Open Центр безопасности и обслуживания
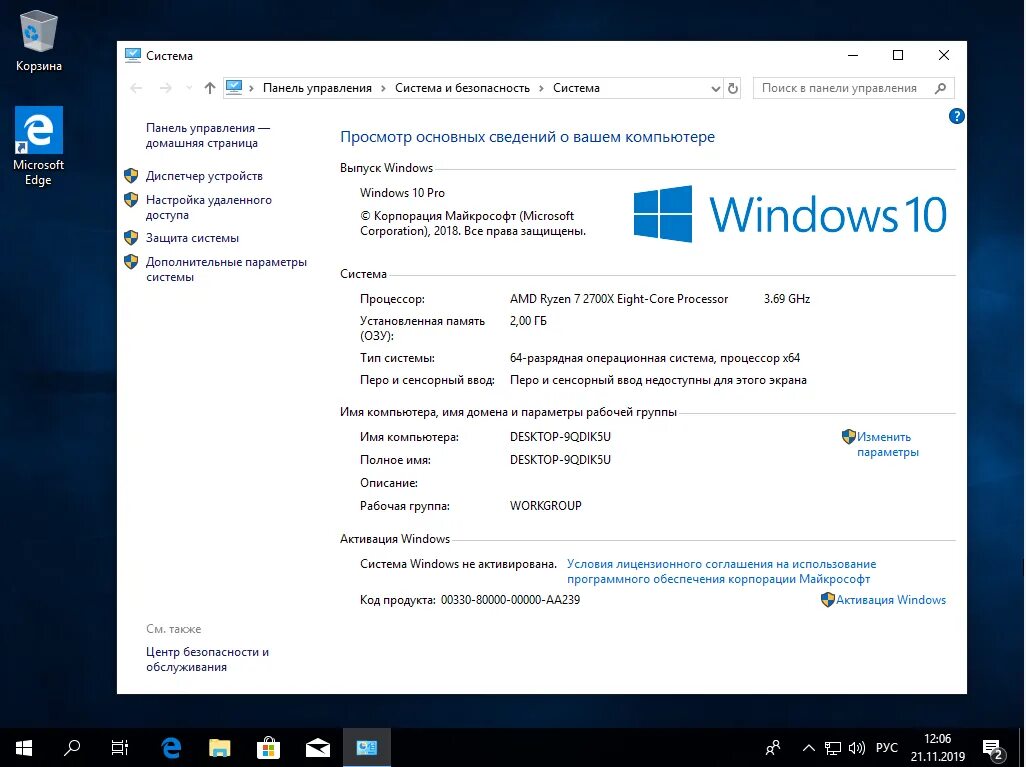Viewport: 1026px width, 767px height. pyautogui.click(x=207, y=659)
